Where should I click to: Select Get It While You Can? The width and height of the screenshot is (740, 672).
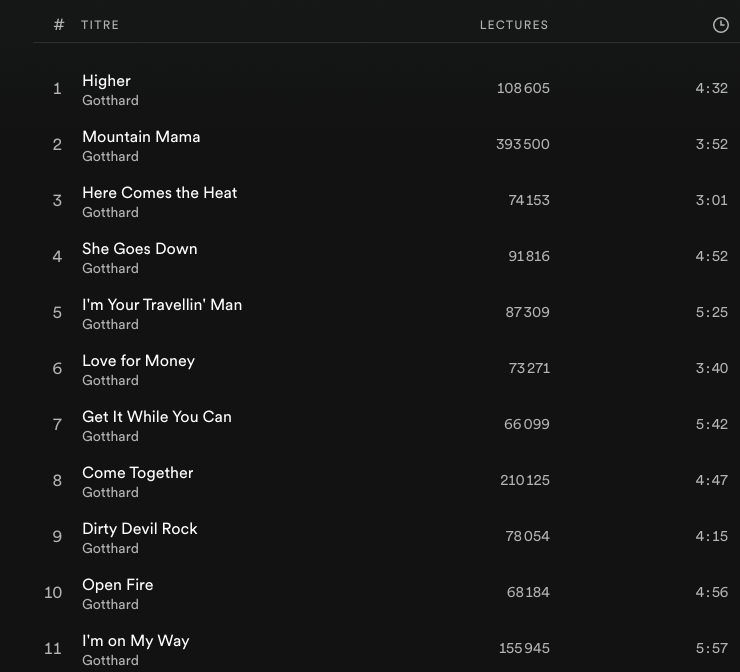click(157, 417)
